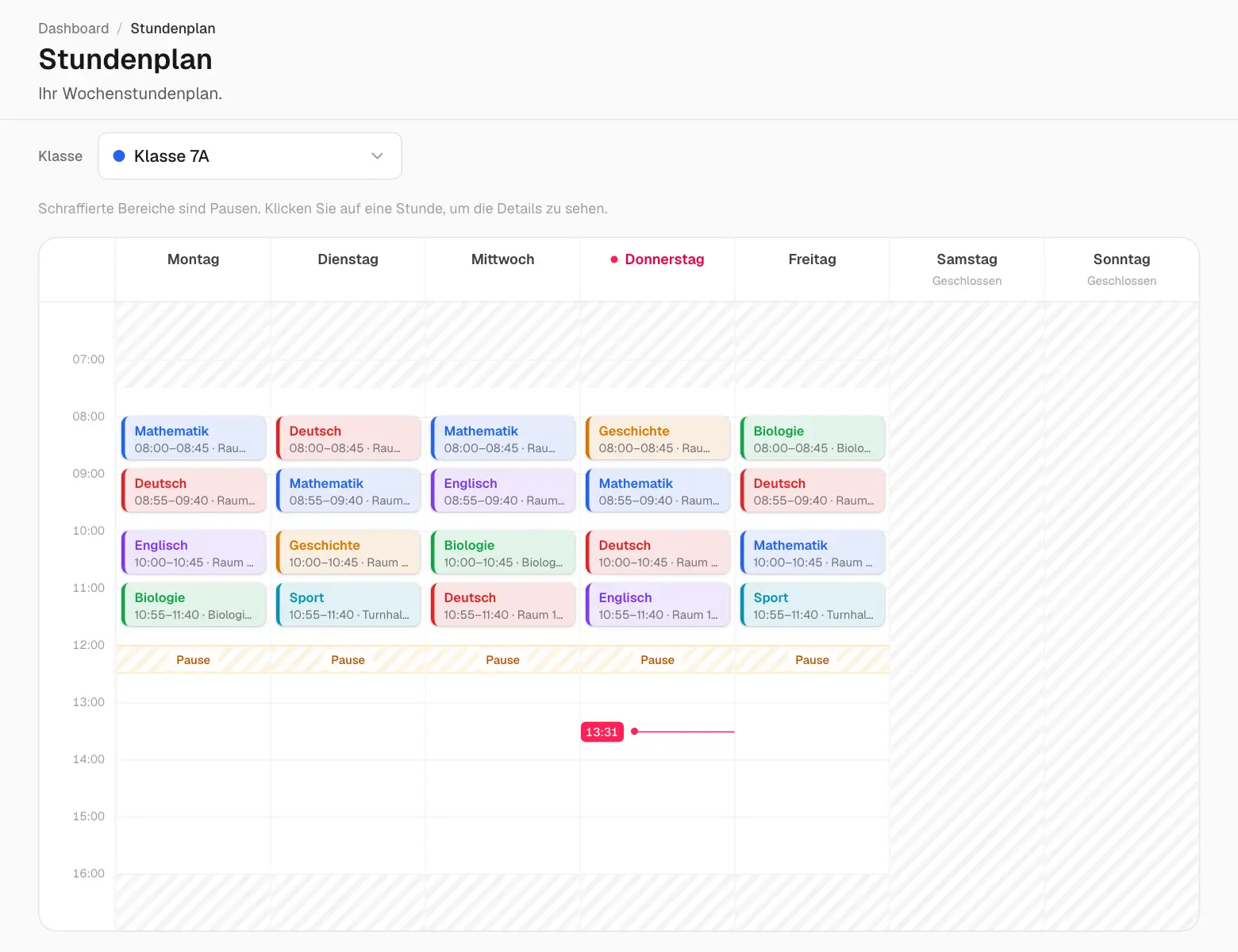Image resolution: width=1238 pixels, height=952 pixels.
Task: View Freitag's Mathematik lesson at 10:00
Action: tap(813, 552)
